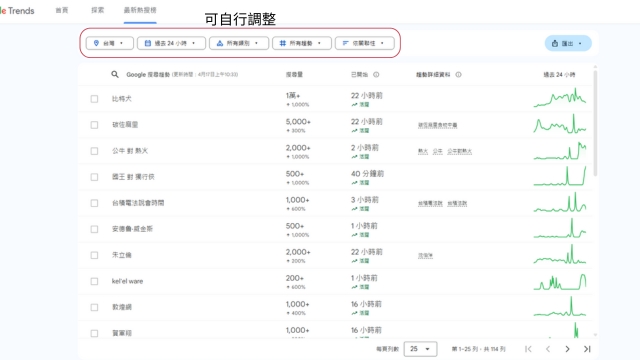This screenshot has height=360, width=640.
Task: Switch to the 探索 tab
Action: (98, 10)
